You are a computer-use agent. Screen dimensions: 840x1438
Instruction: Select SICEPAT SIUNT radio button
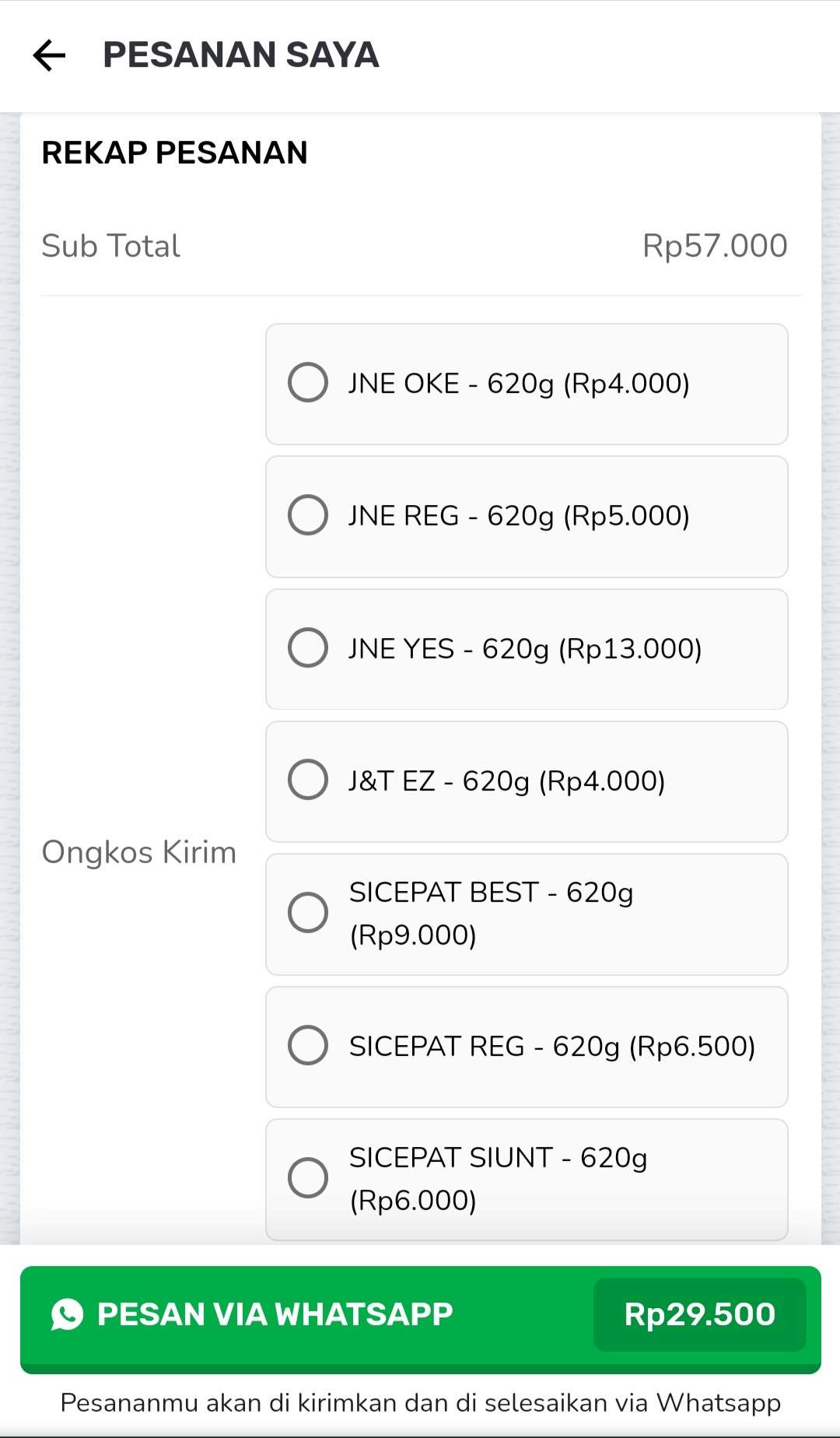308,1178
